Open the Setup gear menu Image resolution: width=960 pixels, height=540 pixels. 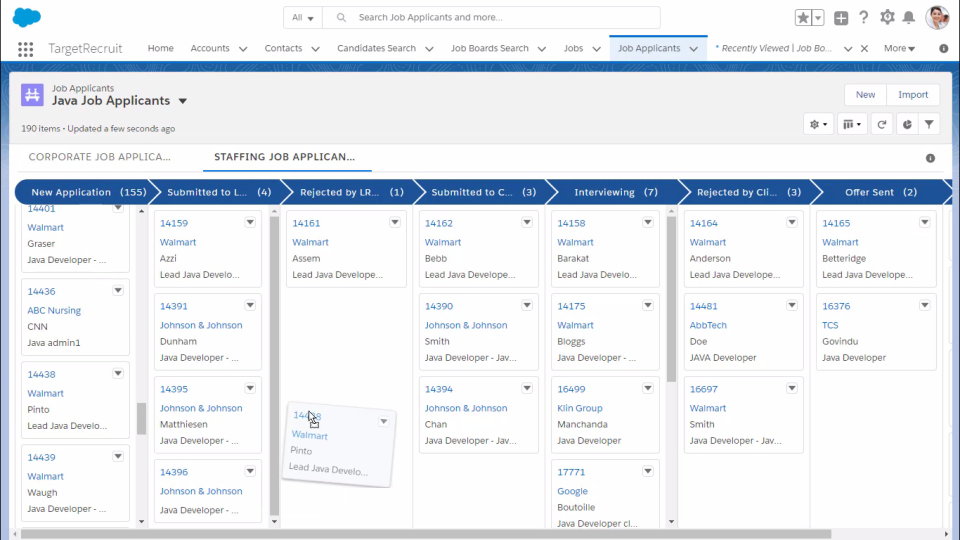[x=887, y=18]
